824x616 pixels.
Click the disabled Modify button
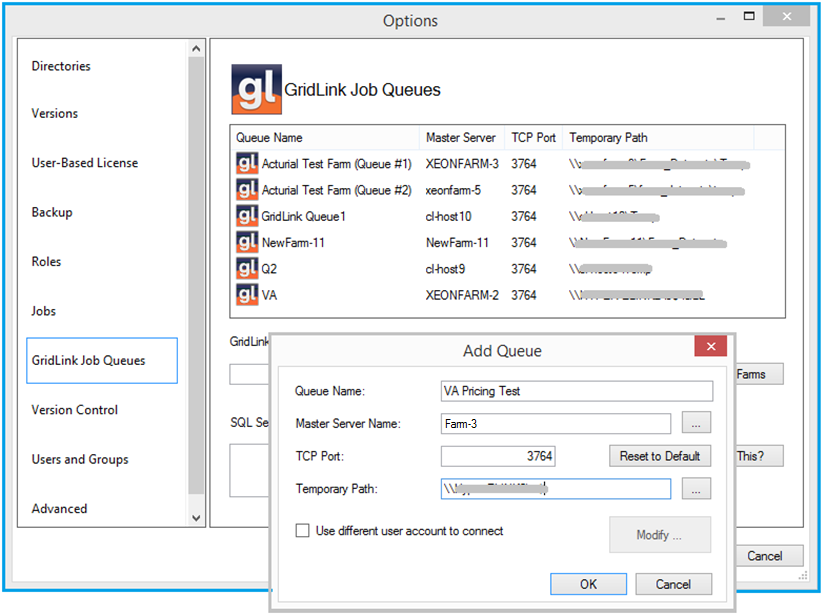(x=660, y=535)
